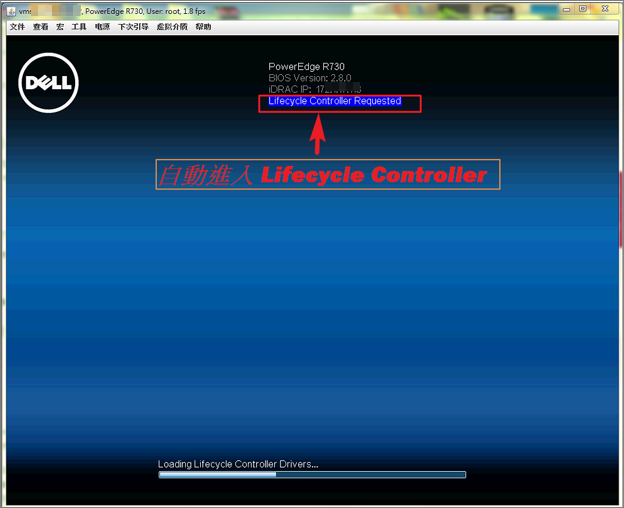The image size is (624, 508).
Task: Click the driver loading progress bar
Action: [x=312, y=475]
